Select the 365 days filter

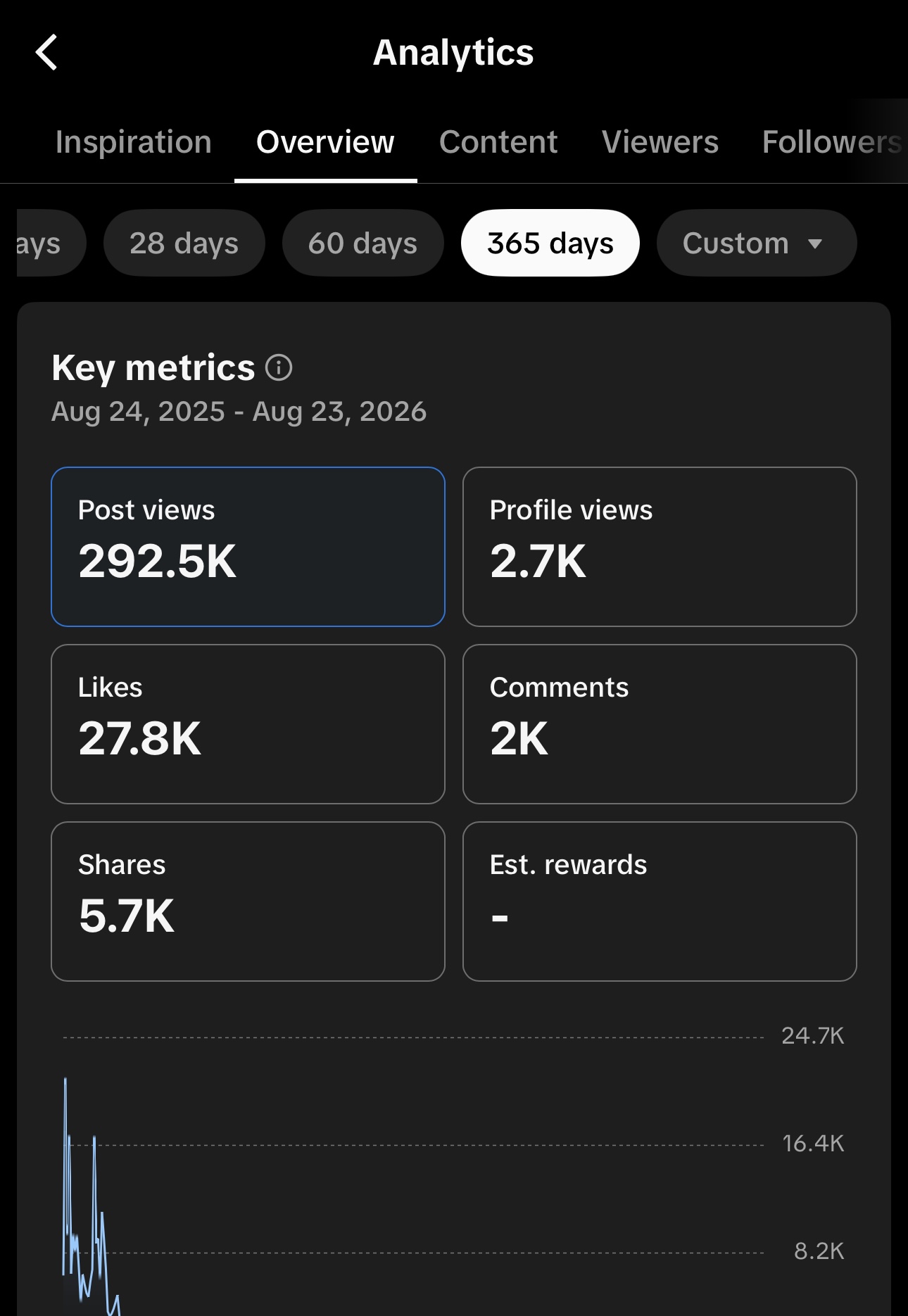[550, 243]
